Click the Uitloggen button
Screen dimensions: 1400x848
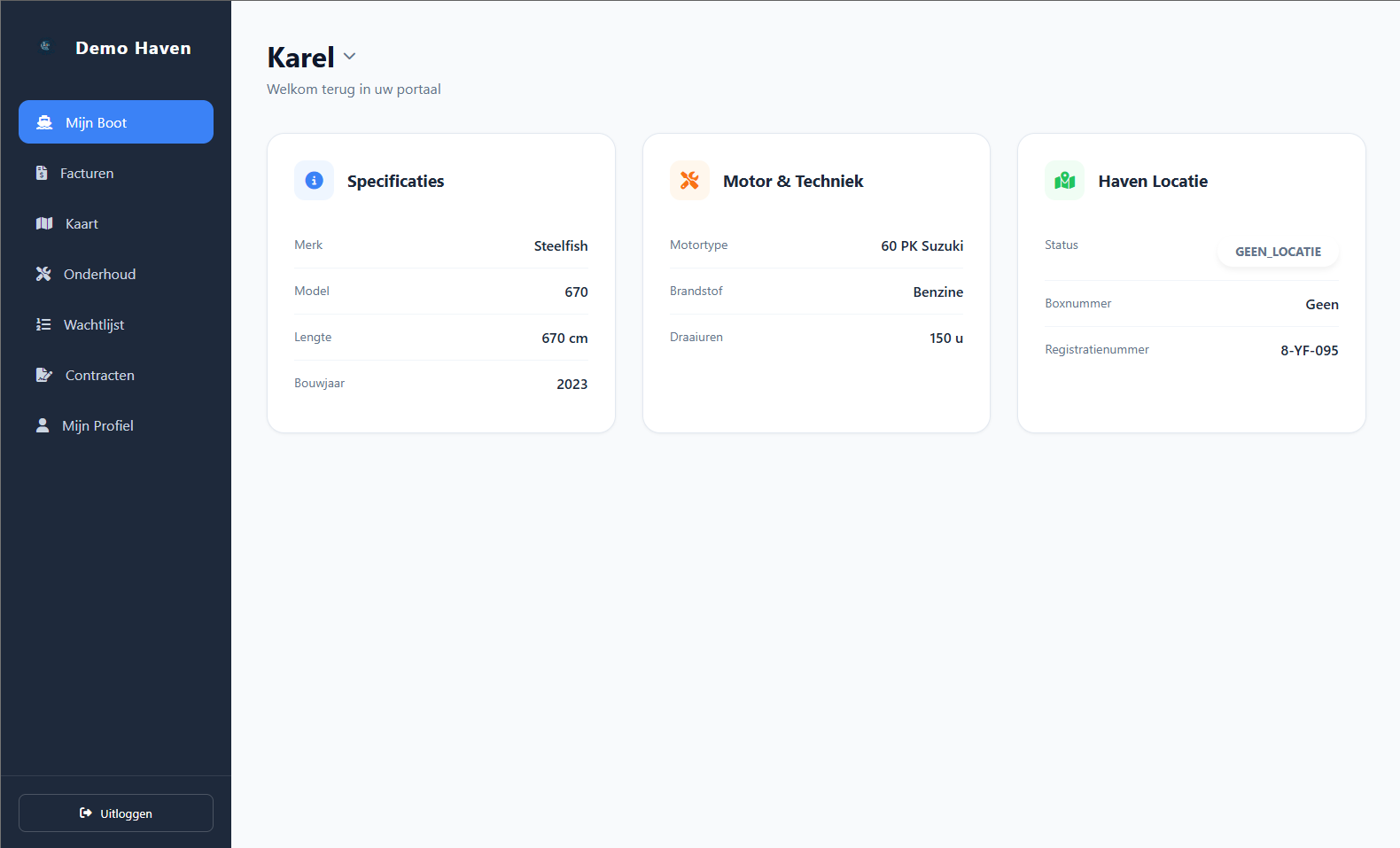(x=116, y=813)
